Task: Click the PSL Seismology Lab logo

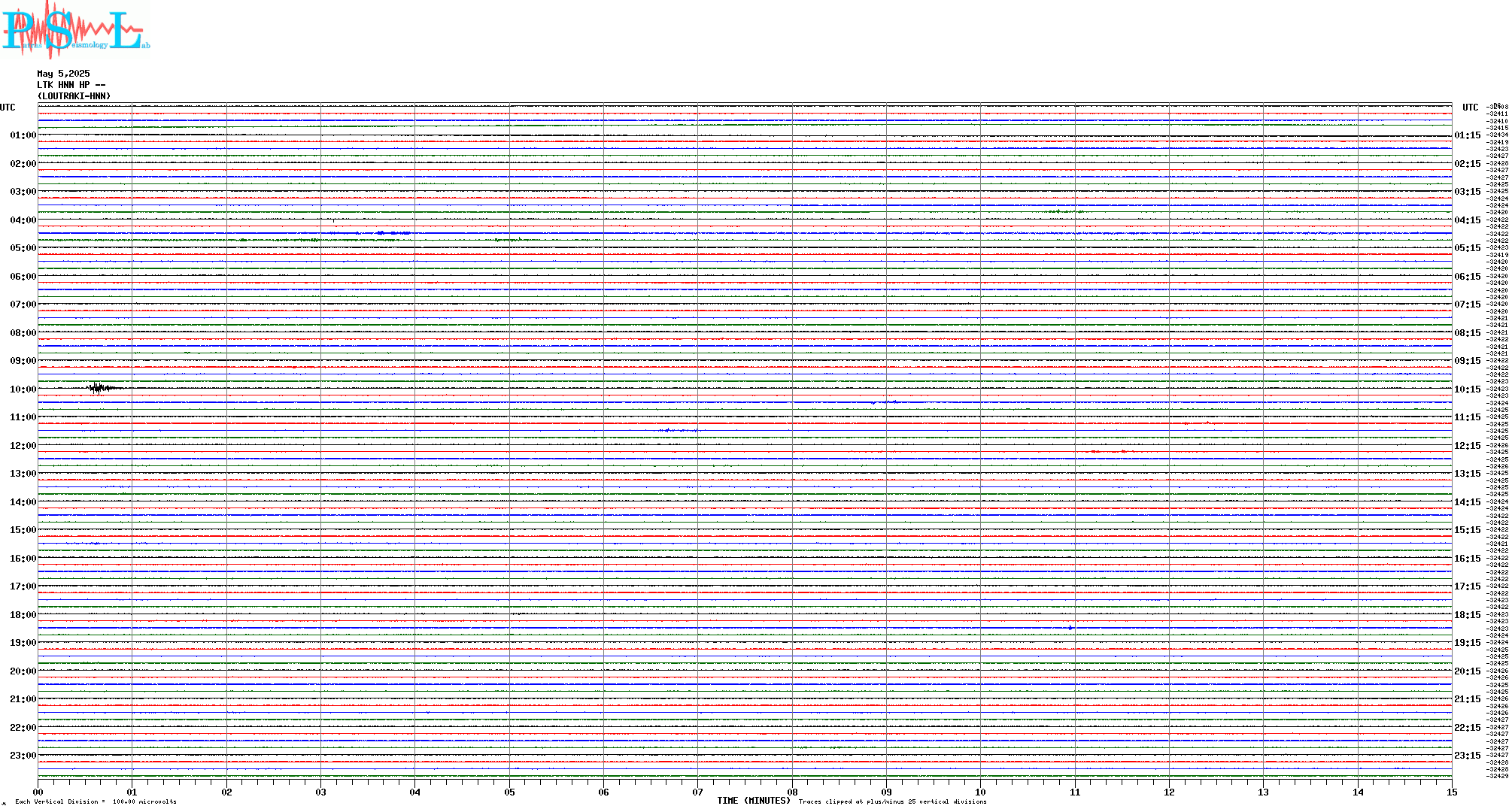Action: coord(75,29)
